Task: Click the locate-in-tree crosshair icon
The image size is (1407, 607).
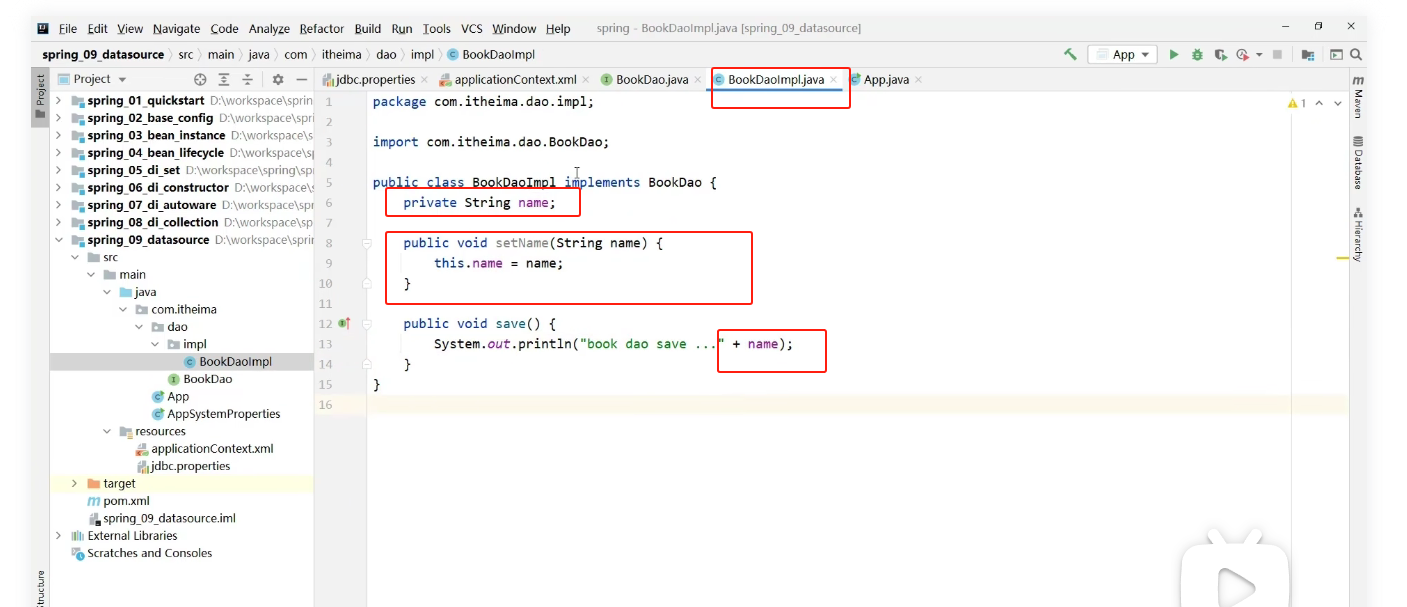Action: 200,79
